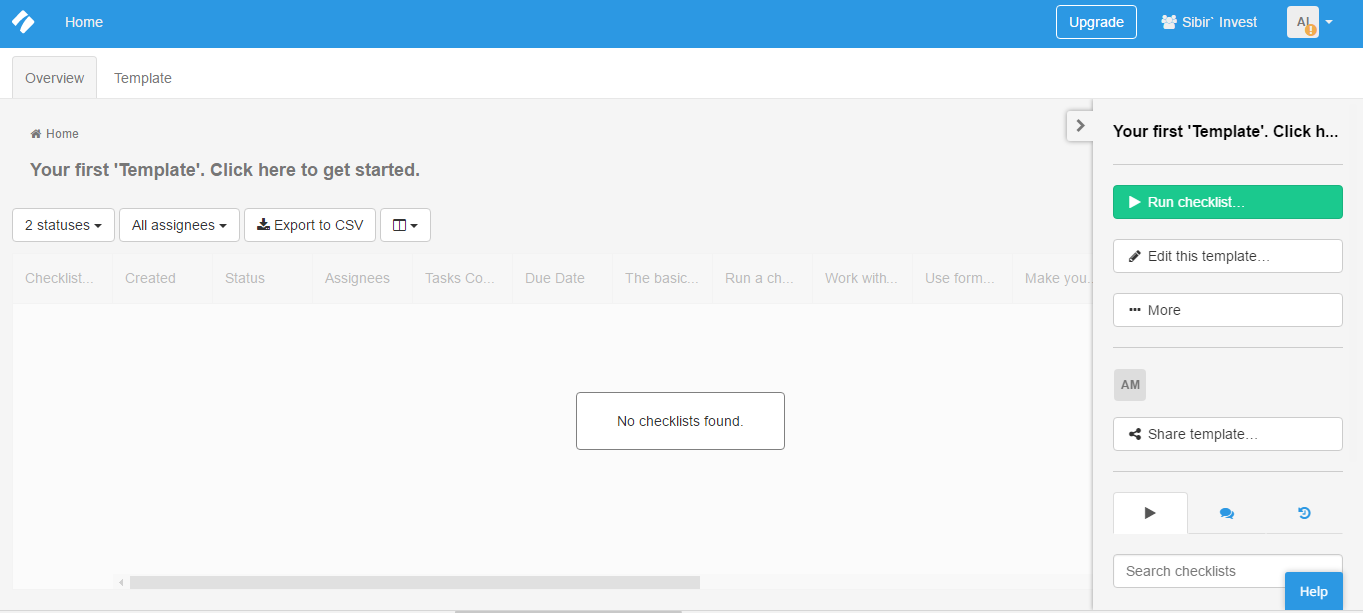Click the Home breadcrumb link
This screenshot has height=613, width=1363.
click(55, 134)
